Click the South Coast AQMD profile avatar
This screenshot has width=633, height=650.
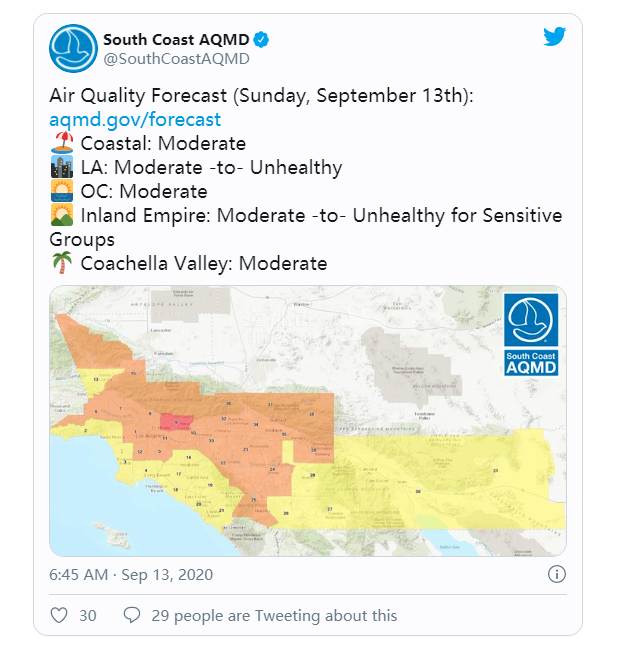coord(73,49)
